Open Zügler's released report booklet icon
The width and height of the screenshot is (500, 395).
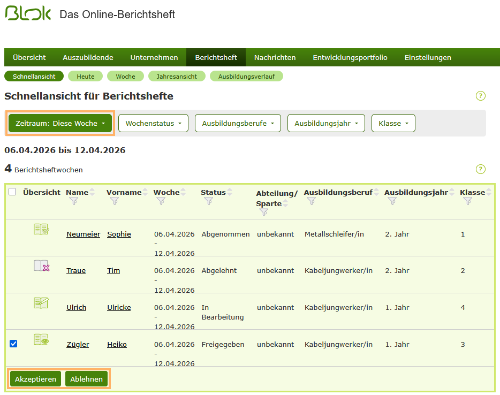pos(41,339)
